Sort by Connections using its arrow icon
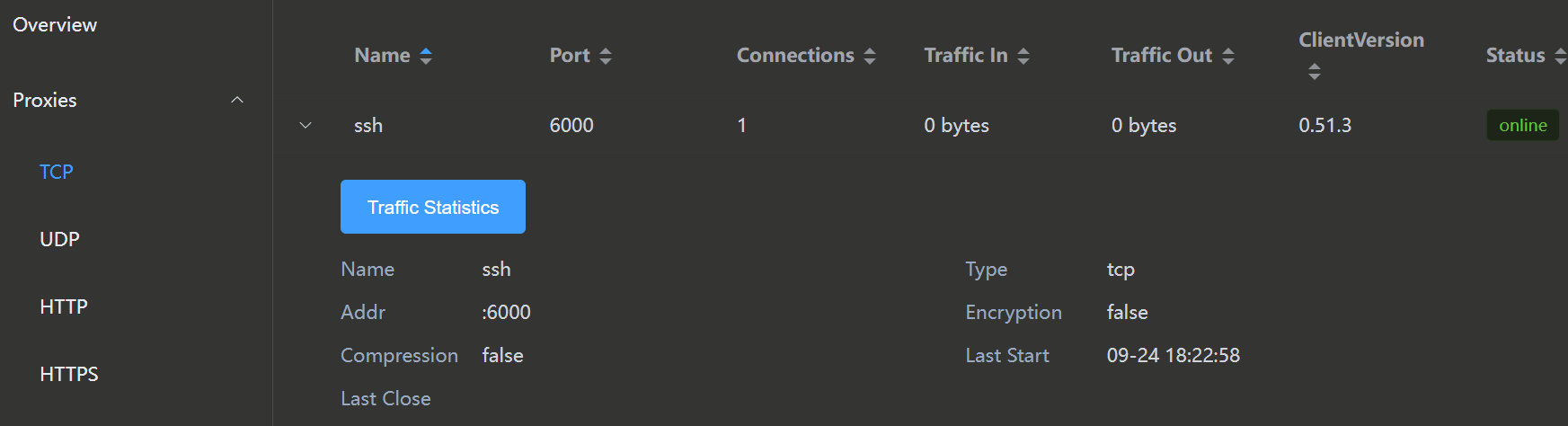This screenshot has height=426, width=1568. [870, 56]
